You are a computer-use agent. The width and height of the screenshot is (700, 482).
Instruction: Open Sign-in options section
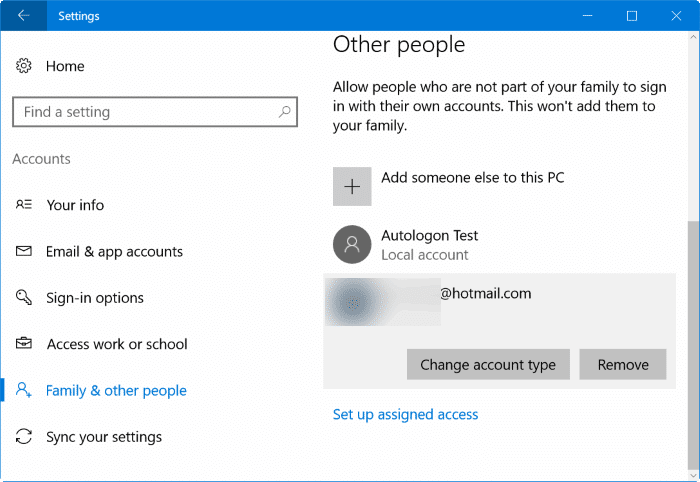click(95, 298)
